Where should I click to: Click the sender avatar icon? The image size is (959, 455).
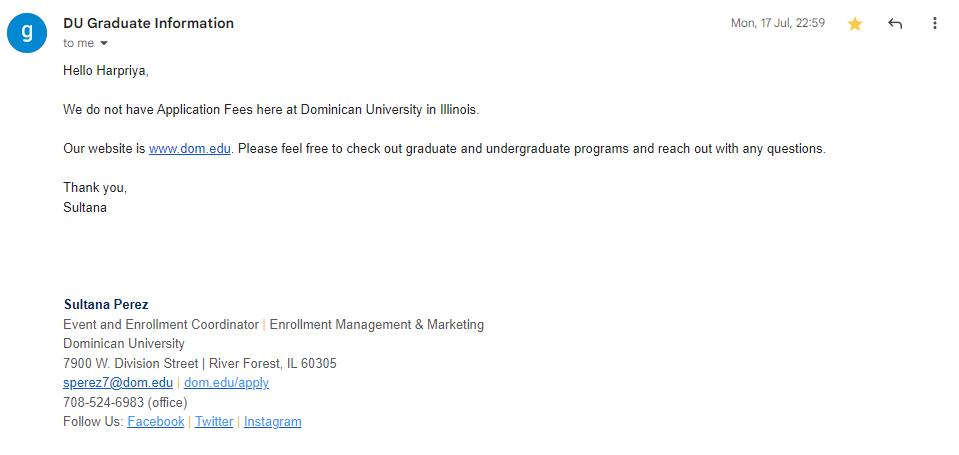click(x=27, y=32)
